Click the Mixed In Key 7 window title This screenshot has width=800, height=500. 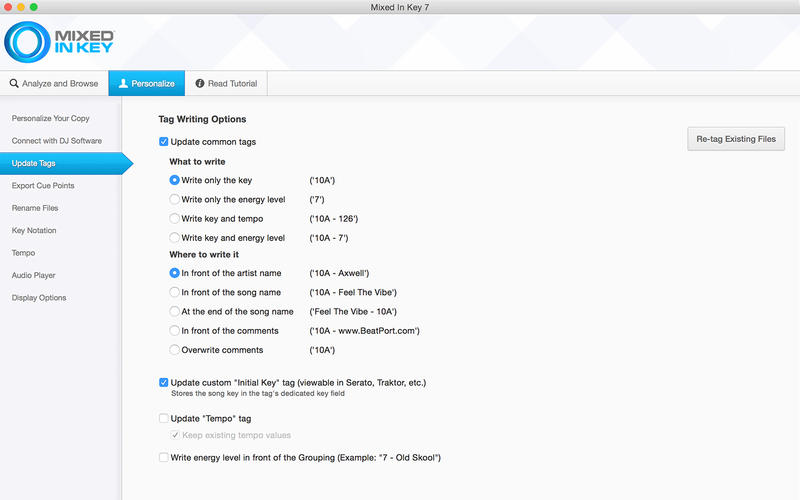[x=399, y=7]
